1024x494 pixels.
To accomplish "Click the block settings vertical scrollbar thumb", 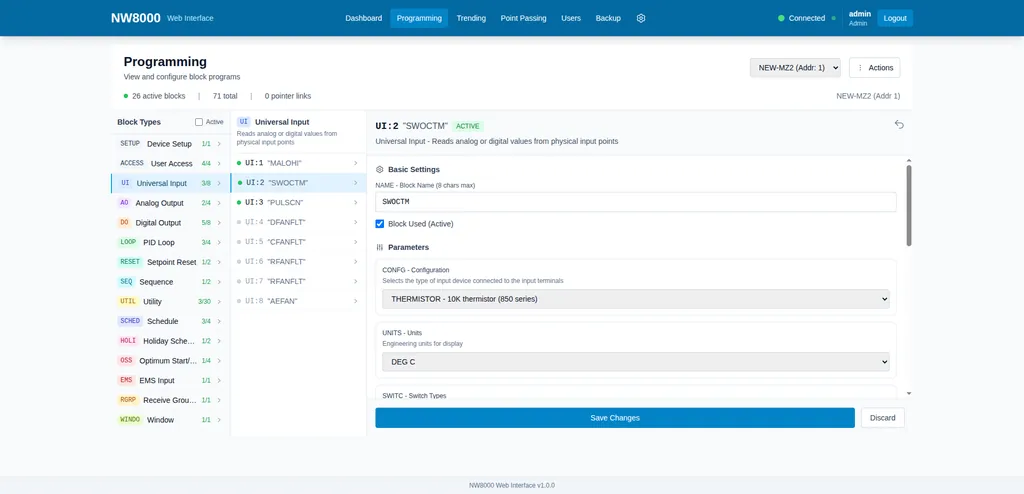I will [x=908, y=205].
